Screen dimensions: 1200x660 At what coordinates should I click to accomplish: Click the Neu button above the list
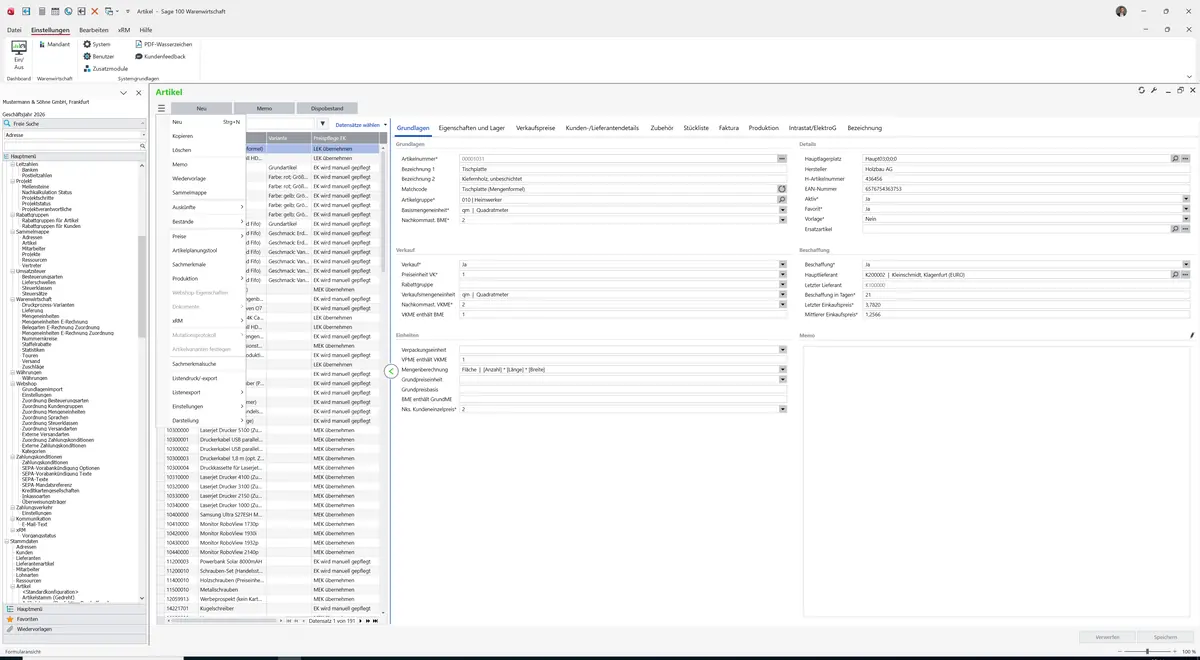201,108
